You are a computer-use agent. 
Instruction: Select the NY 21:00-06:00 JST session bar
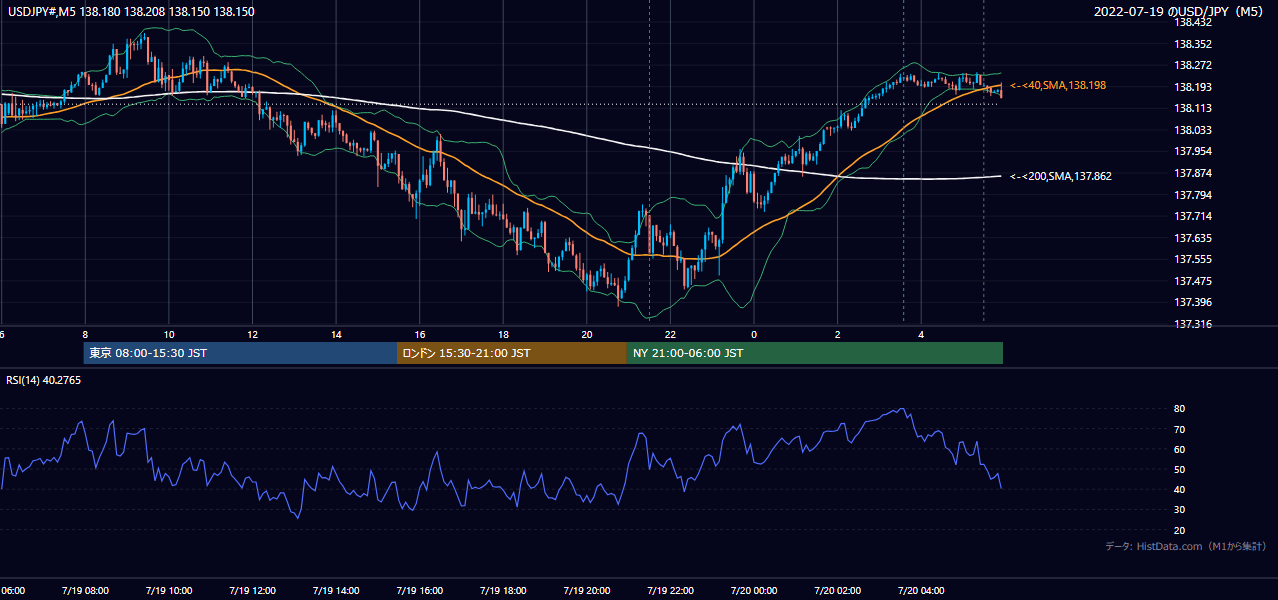pos(815,353)
